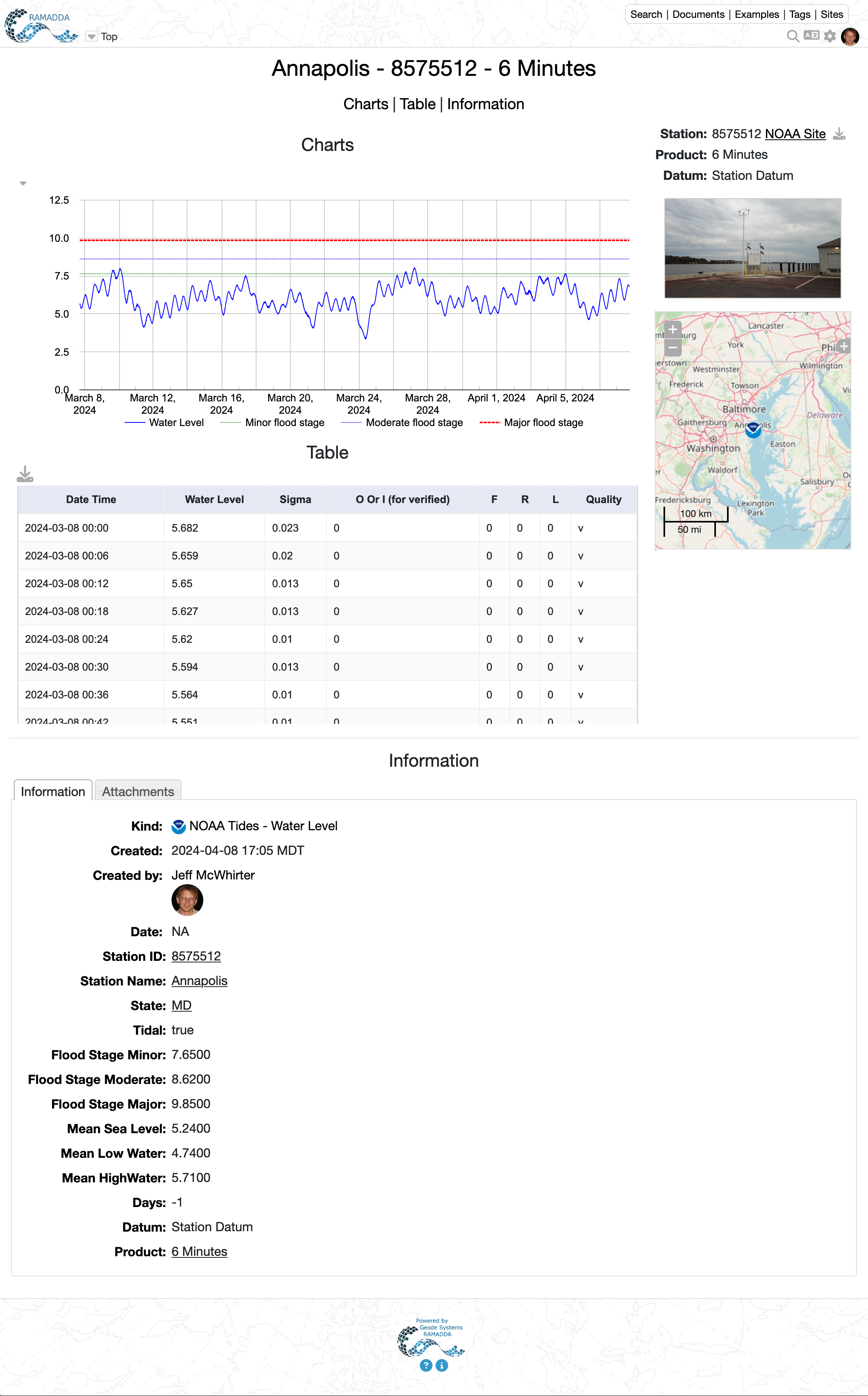Click Moderate flood stage legend entry
868x1396 pixels.
pyautogui.click(x=402, y=422)
